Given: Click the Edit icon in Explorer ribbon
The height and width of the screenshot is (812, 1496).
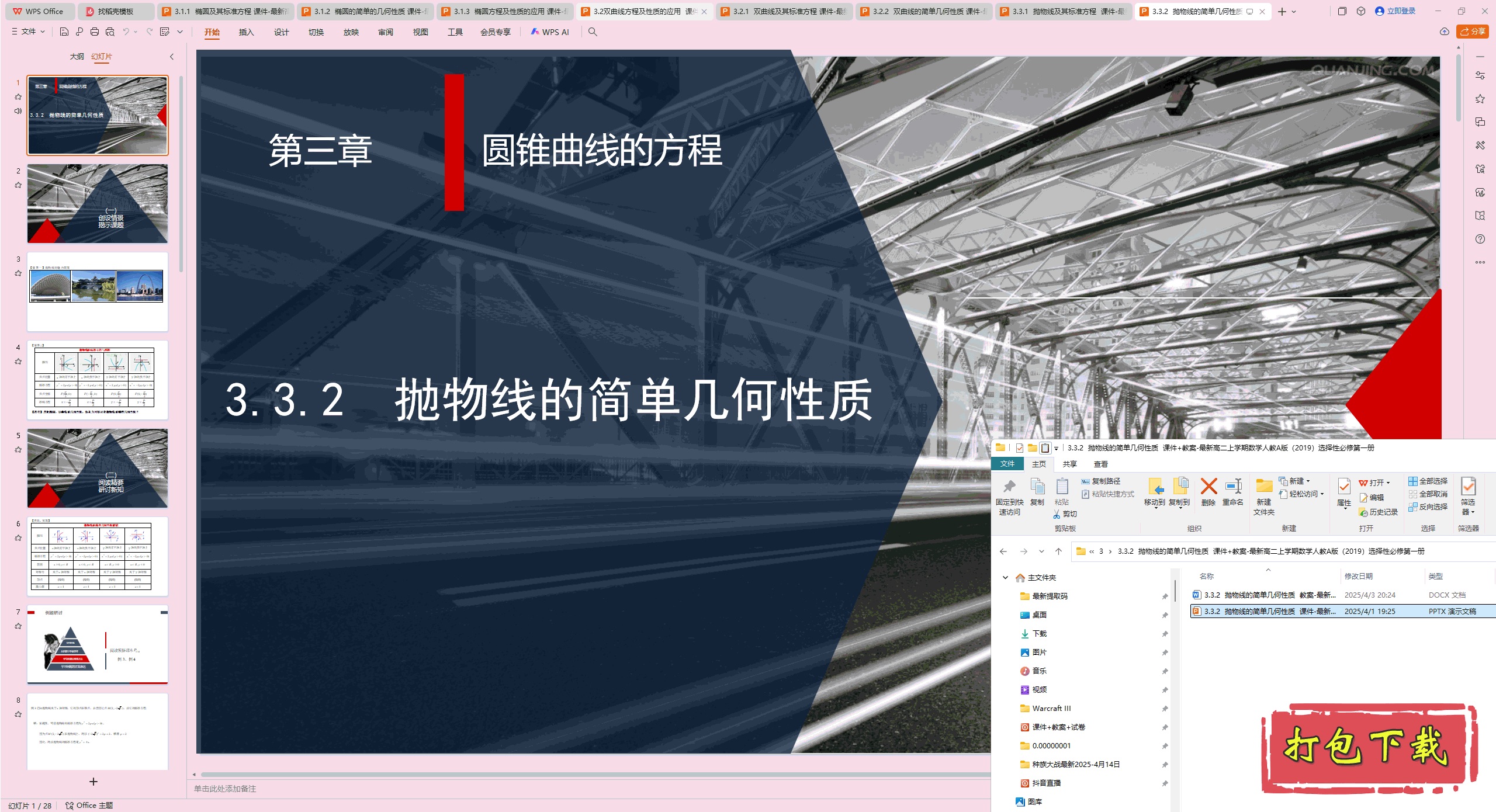Looking at the screenshot, I should coord(1372,498).
